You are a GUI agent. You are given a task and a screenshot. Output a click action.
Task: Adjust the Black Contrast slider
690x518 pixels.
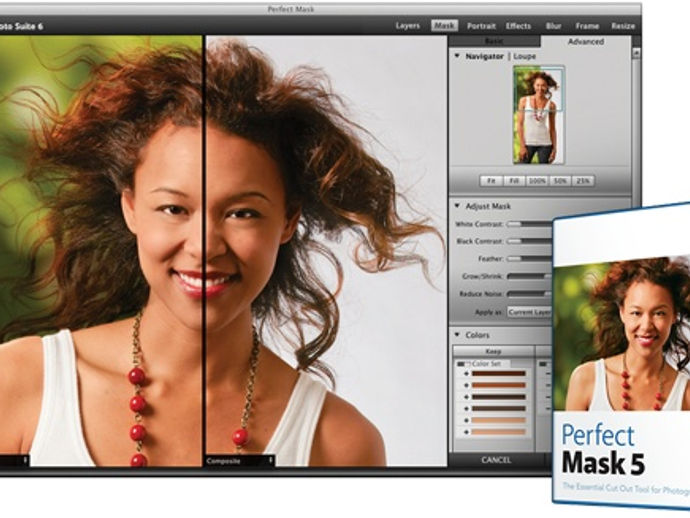529,241
